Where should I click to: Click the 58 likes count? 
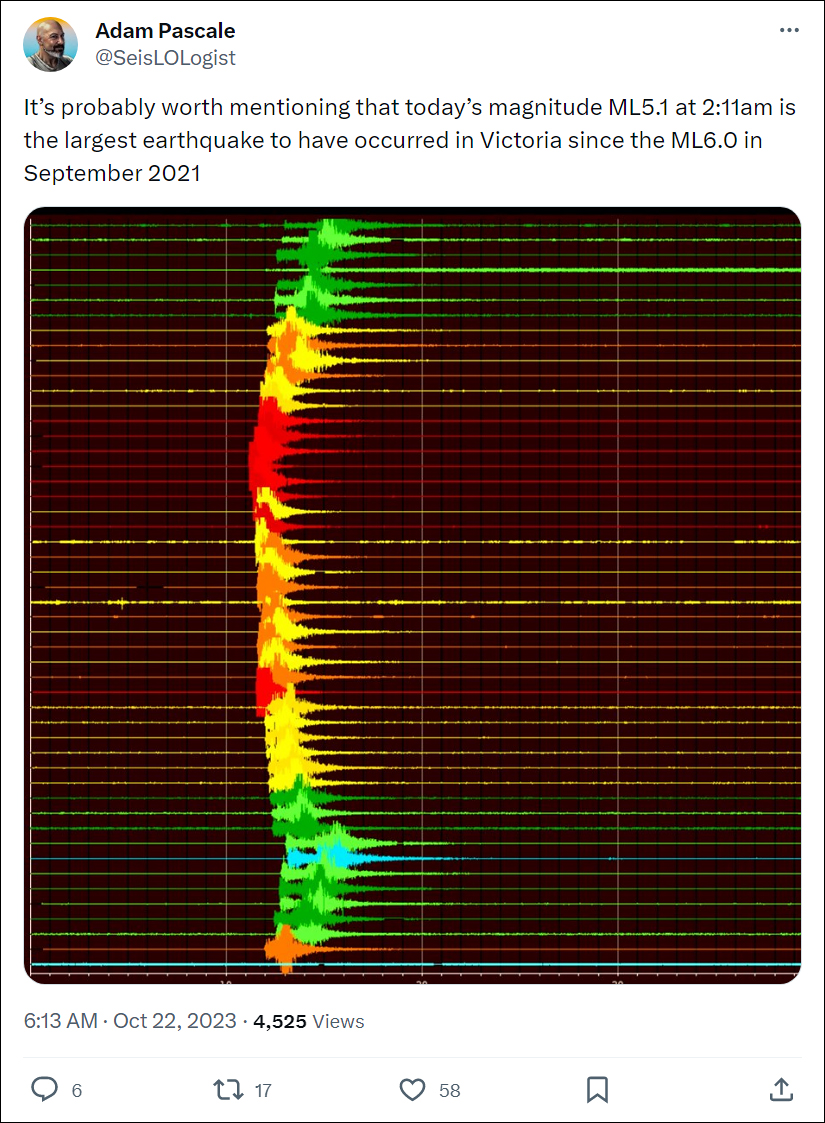pyautogui.click(x=450, y=1090)
